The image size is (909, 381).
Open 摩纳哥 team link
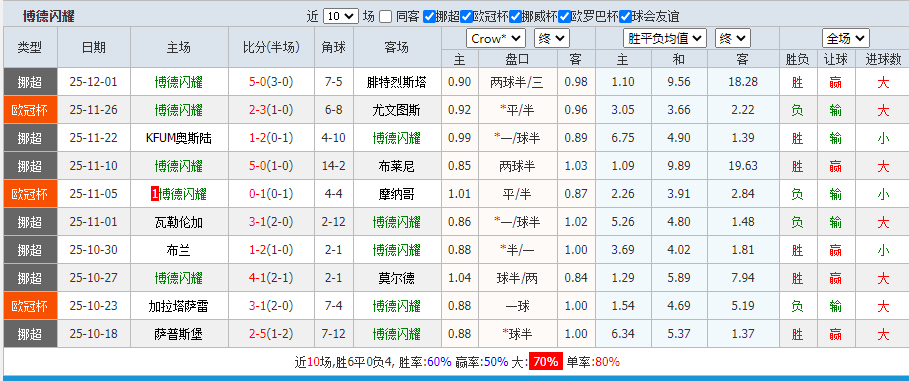pos(397,194)
